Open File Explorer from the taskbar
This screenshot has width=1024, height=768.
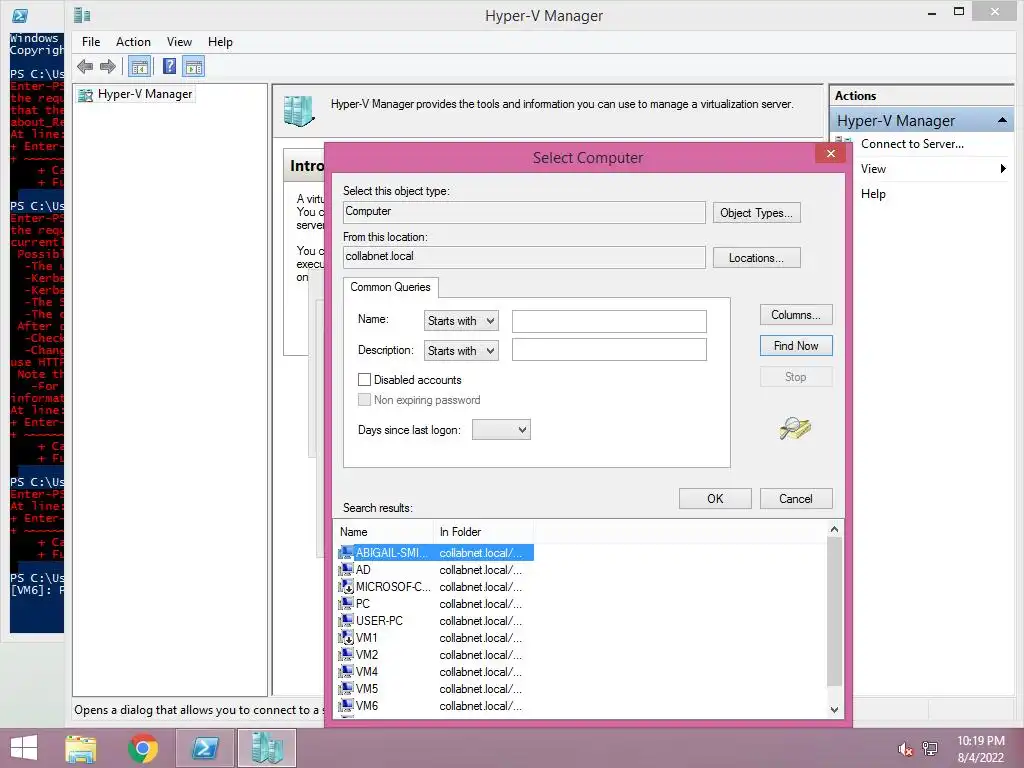[81, 748]
